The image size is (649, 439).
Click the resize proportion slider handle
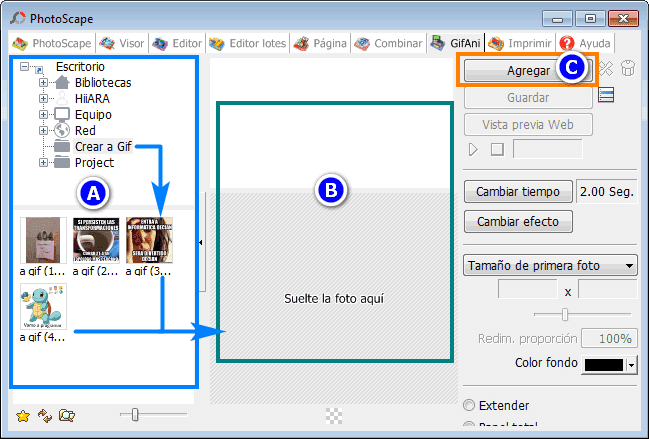(x=565, y=314)
